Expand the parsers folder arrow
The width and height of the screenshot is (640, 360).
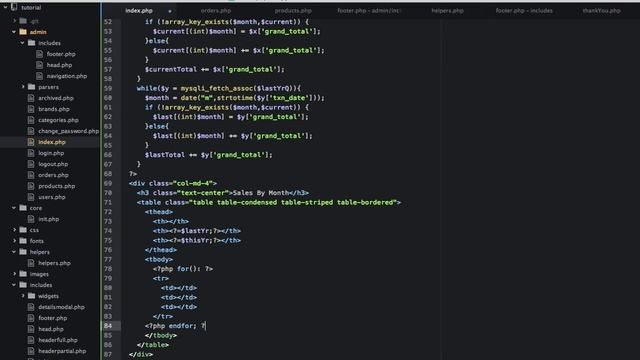(x=23, y=87)
